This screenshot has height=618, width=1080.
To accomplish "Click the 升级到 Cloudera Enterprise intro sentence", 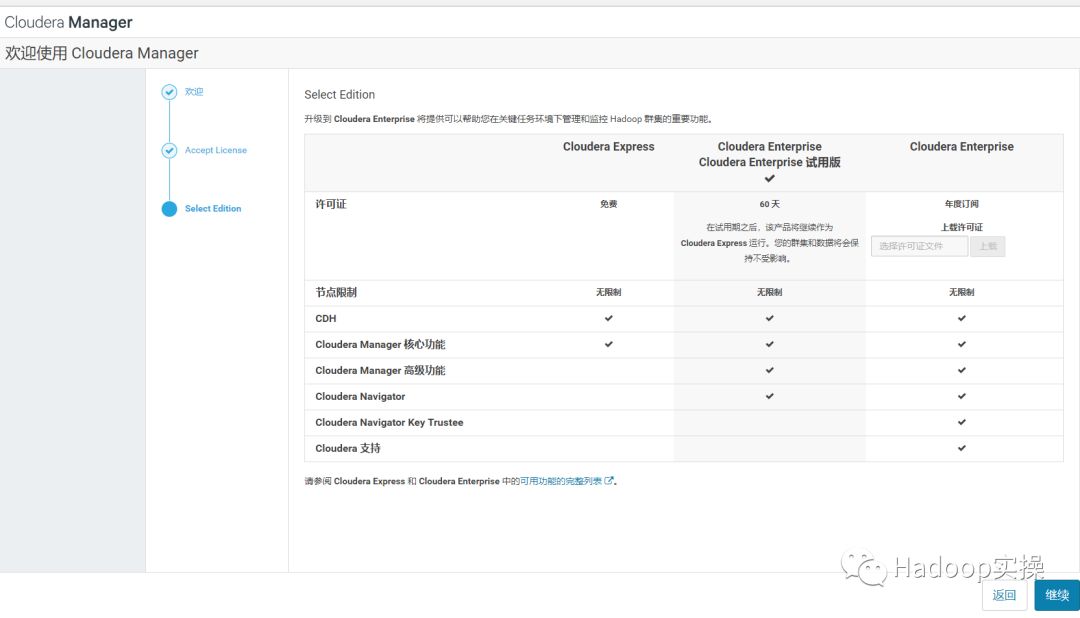I will click(x=509, y=119).
